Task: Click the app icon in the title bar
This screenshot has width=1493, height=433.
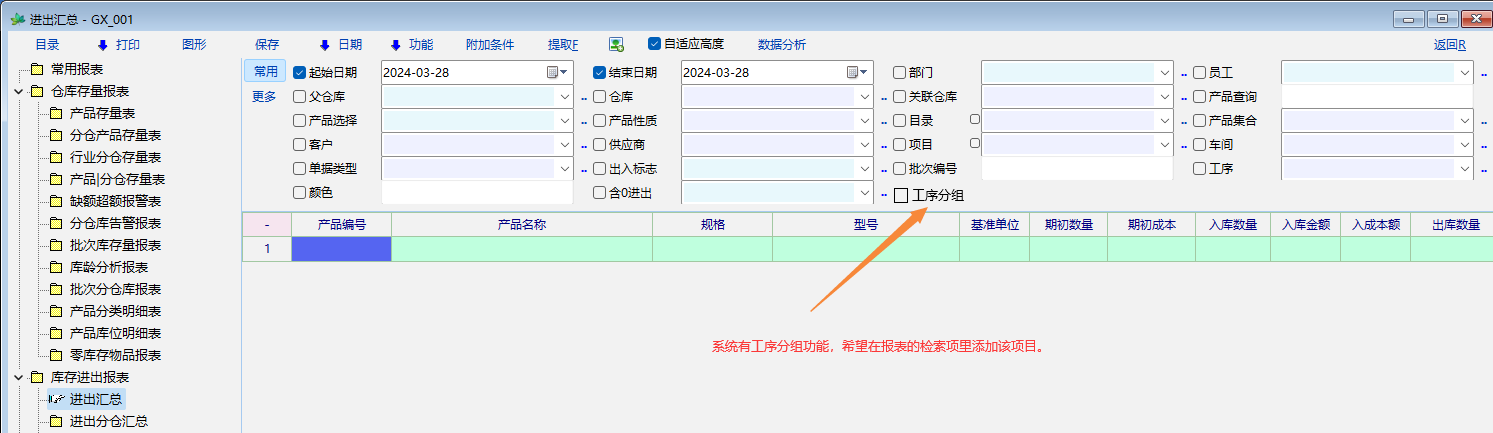Action: point(17,19)
